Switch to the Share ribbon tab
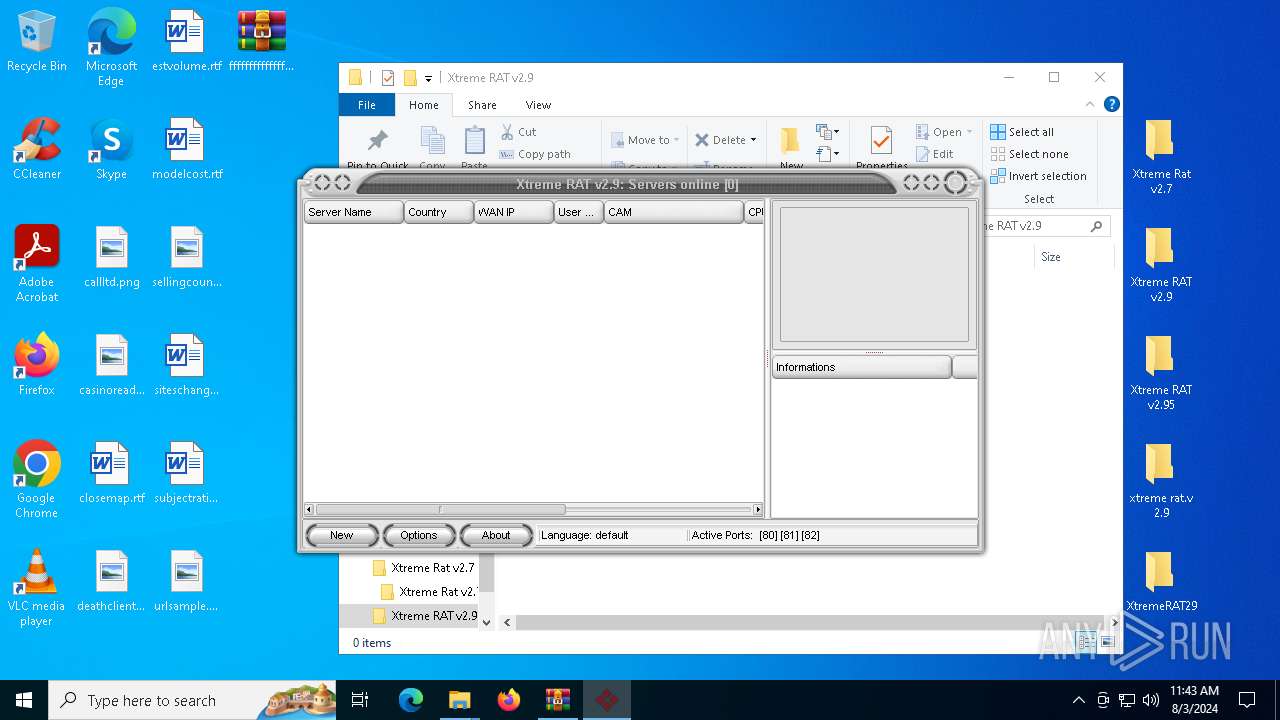1280x720 pixels. tap(482, 105)
